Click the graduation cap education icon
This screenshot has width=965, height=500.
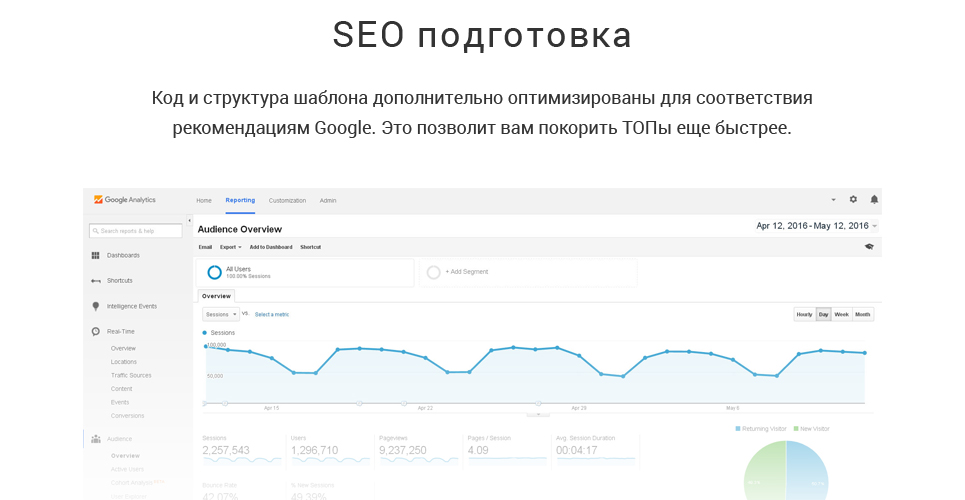[x=869, y=246]
